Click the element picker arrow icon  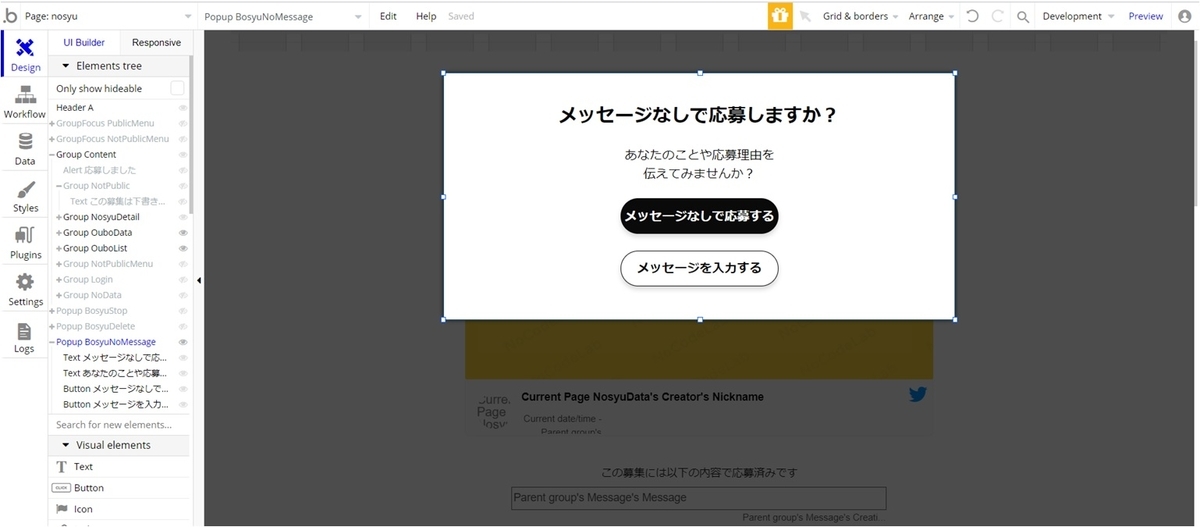(805, 17)
